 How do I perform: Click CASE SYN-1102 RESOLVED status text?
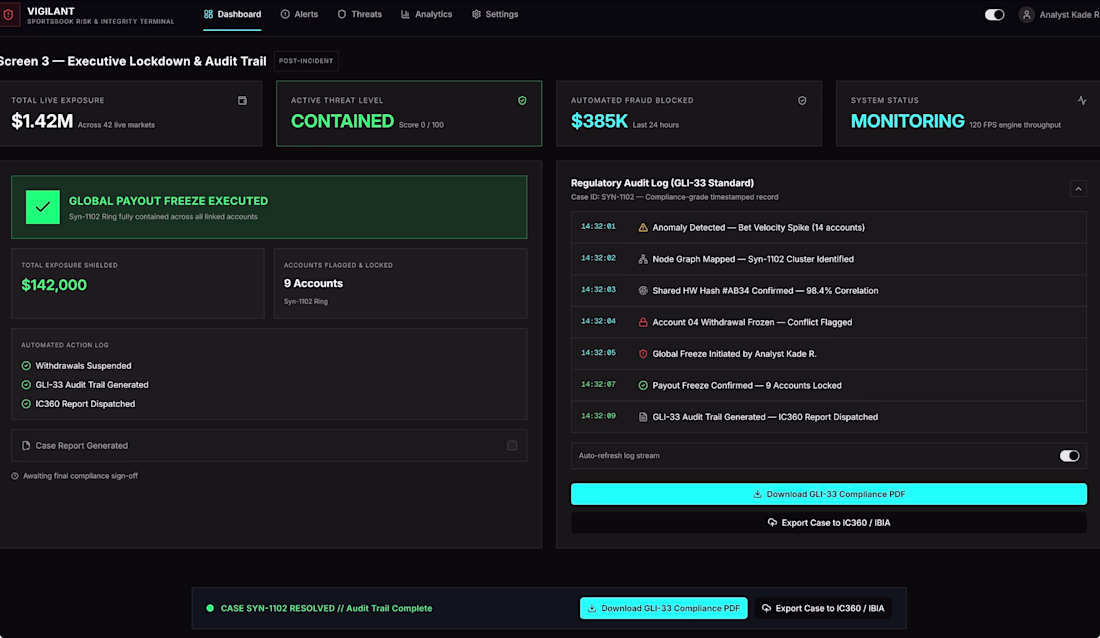(326, 609)
